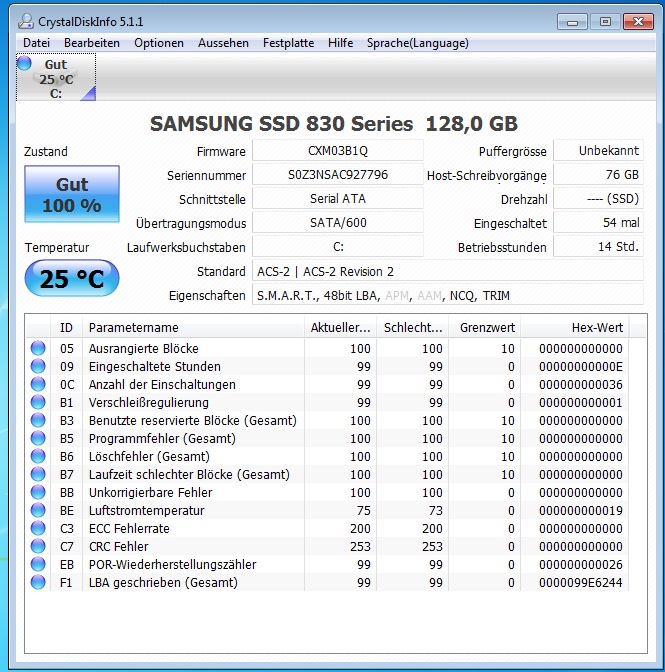This screenshot has width=665, height=672.
Task: Click status orb for Benutzte reservierte Blöcke
Action: 38,420
